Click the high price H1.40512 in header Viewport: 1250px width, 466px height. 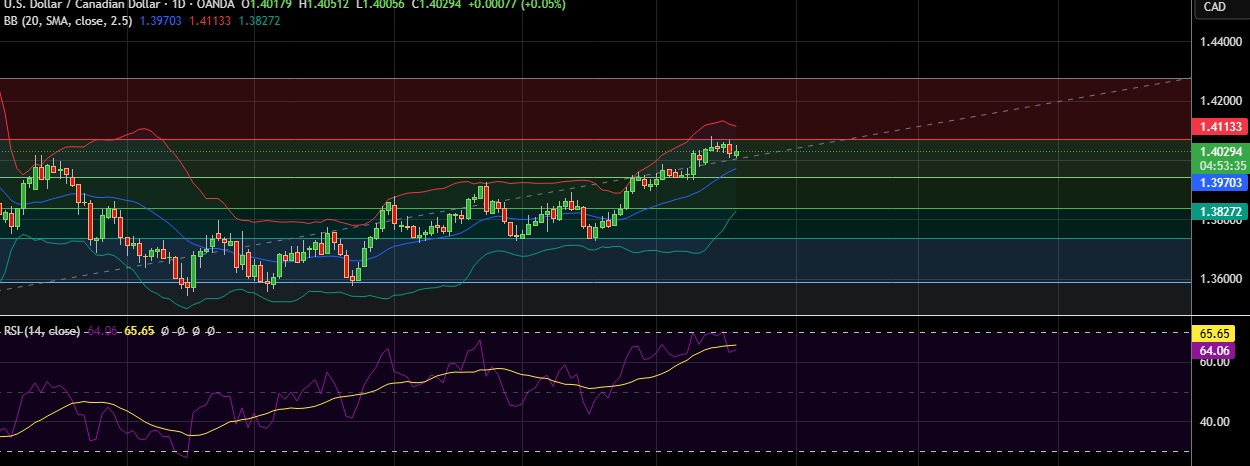(x=322, y=5)
